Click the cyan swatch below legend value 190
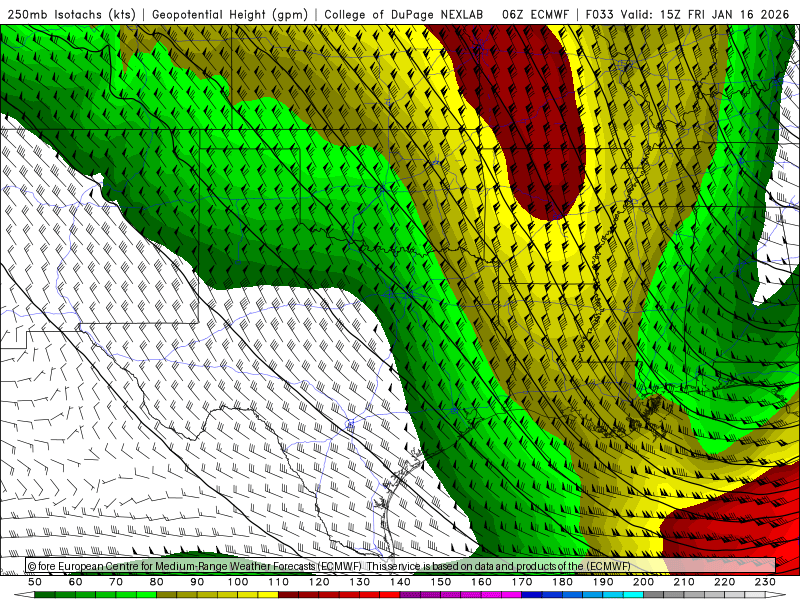Image resolution: width=800 pixels, height=600 pixels. (613, 595)
